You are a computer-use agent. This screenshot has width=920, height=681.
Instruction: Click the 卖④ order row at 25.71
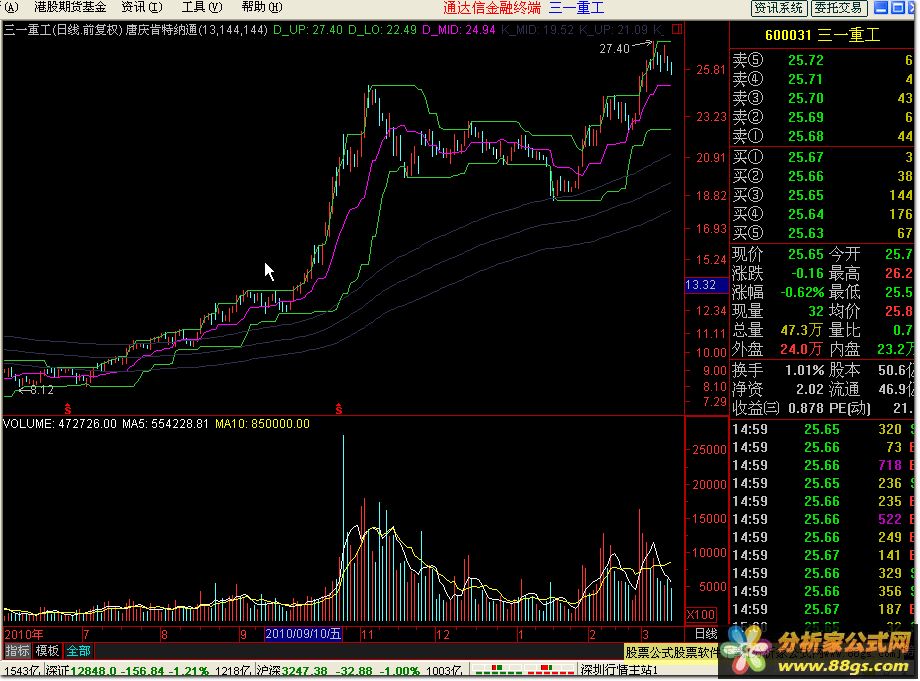pos(823,79)
